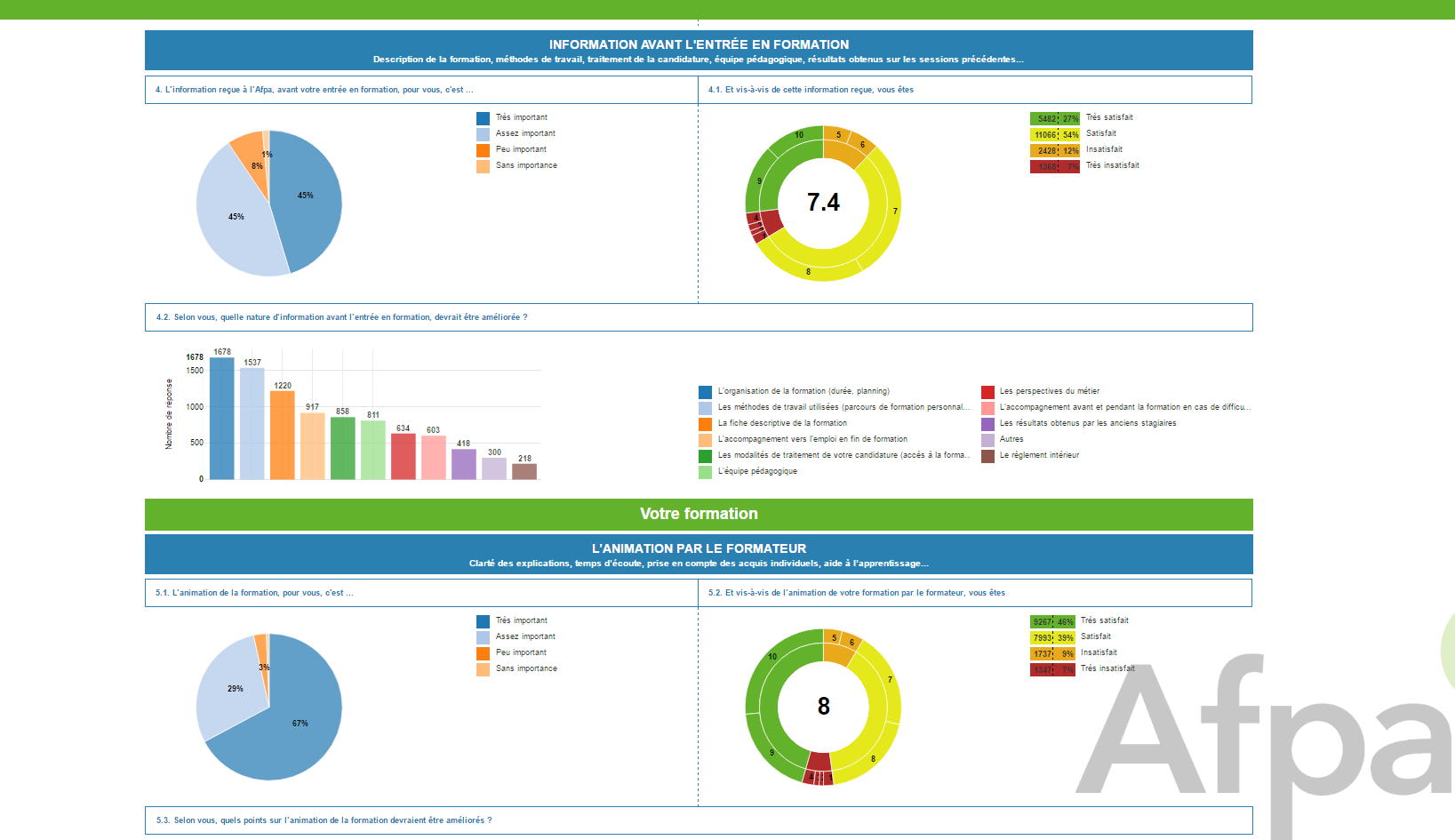
Task: Click the orange swatch for La fiche descriptive
Action: [x=705, y=424]
